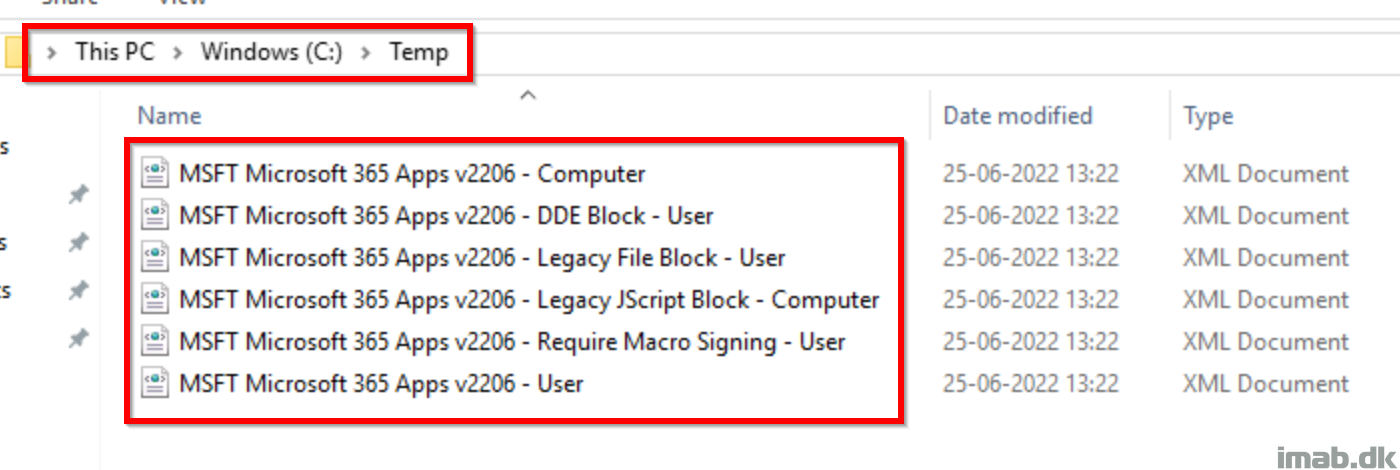Select the Legacy JScript Block - Computer file icon
This screenshot has width=1400, height=470.
155,300
